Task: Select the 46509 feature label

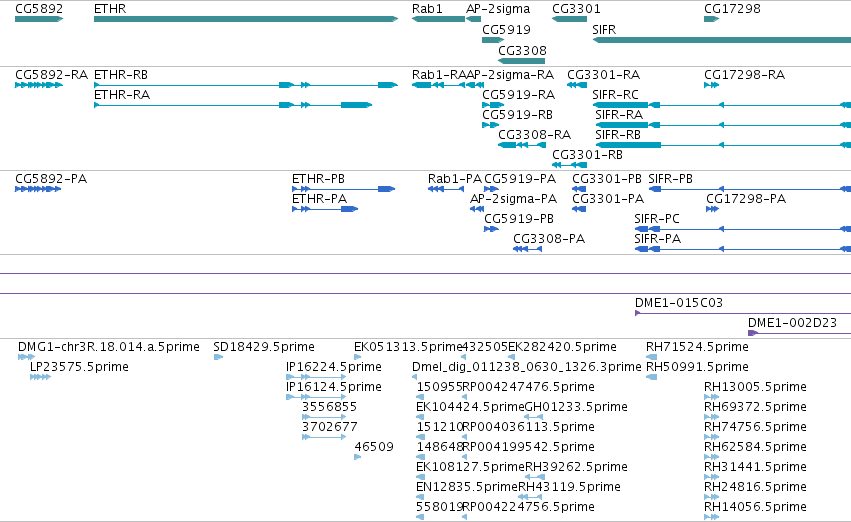Action: [374, 447]
